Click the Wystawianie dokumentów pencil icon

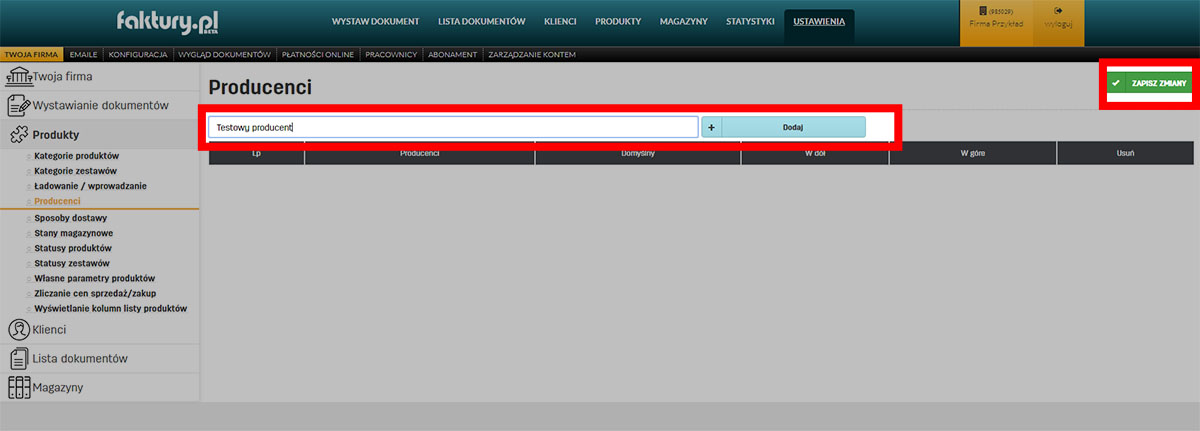[19, 105]
